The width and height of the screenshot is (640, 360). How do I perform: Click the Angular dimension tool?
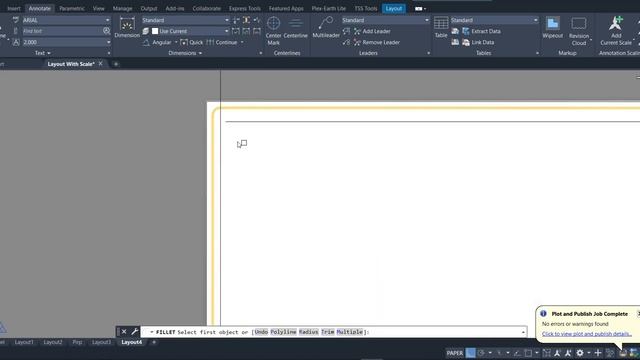click(157, 42)
